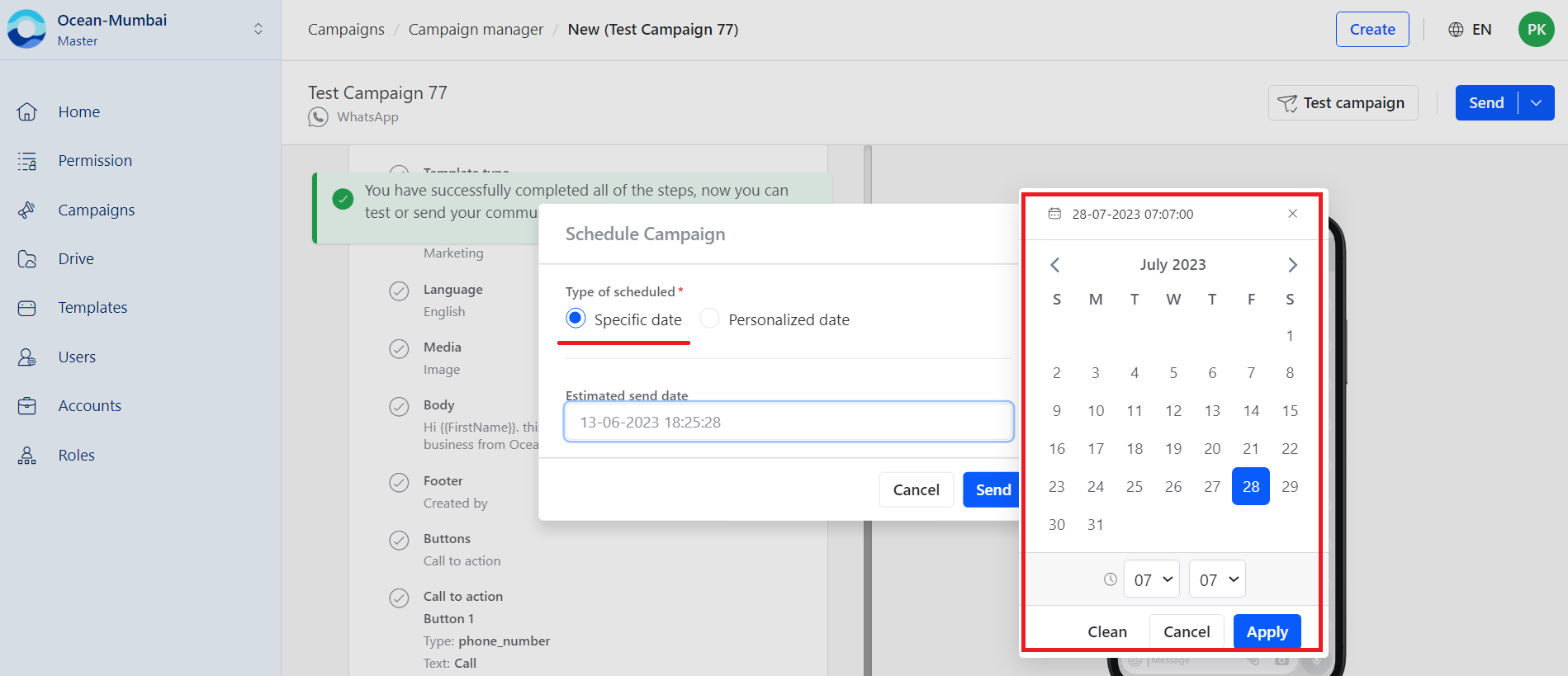This screenshot has height=676, width=1568.
Task: Click the Permission list icon
Action: point(26,161)
